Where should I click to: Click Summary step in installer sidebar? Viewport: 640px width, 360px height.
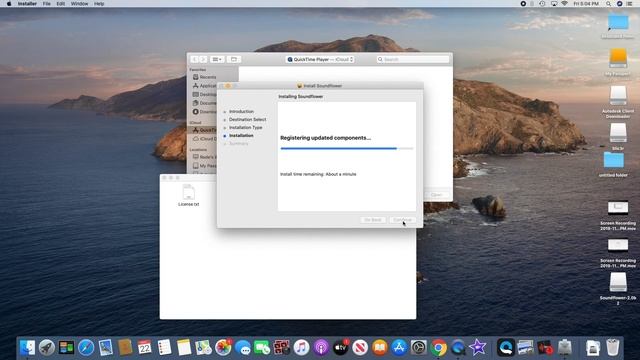pos(238,144)
